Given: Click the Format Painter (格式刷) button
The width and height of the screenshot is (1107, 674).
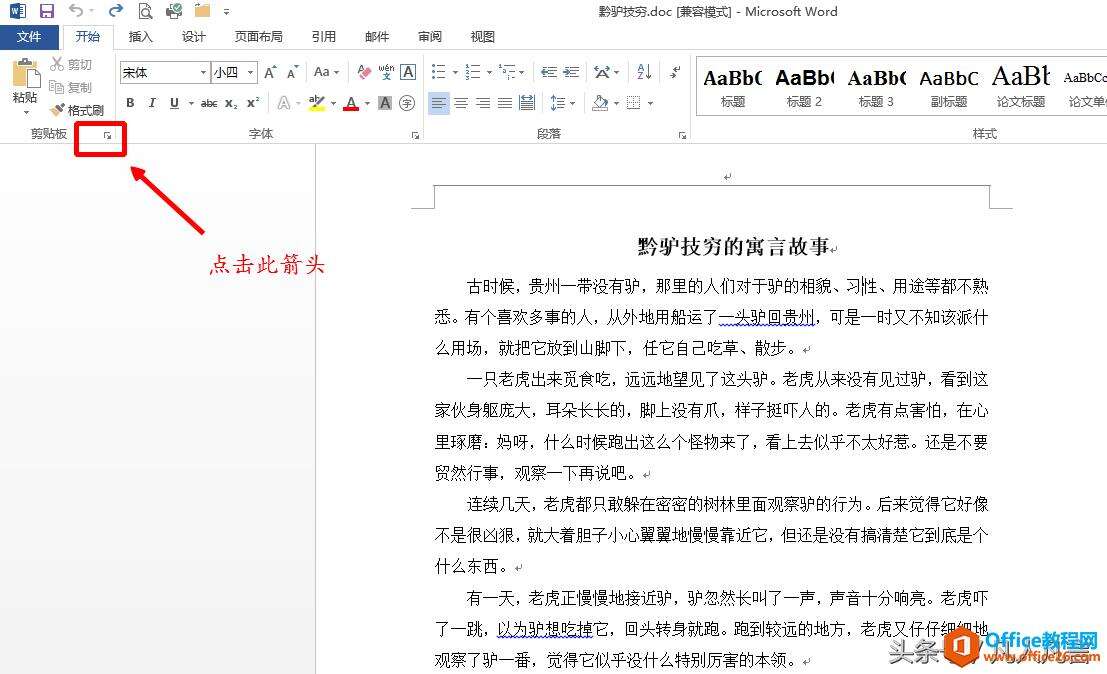Looking at the screenshot, I should (77, 110).
